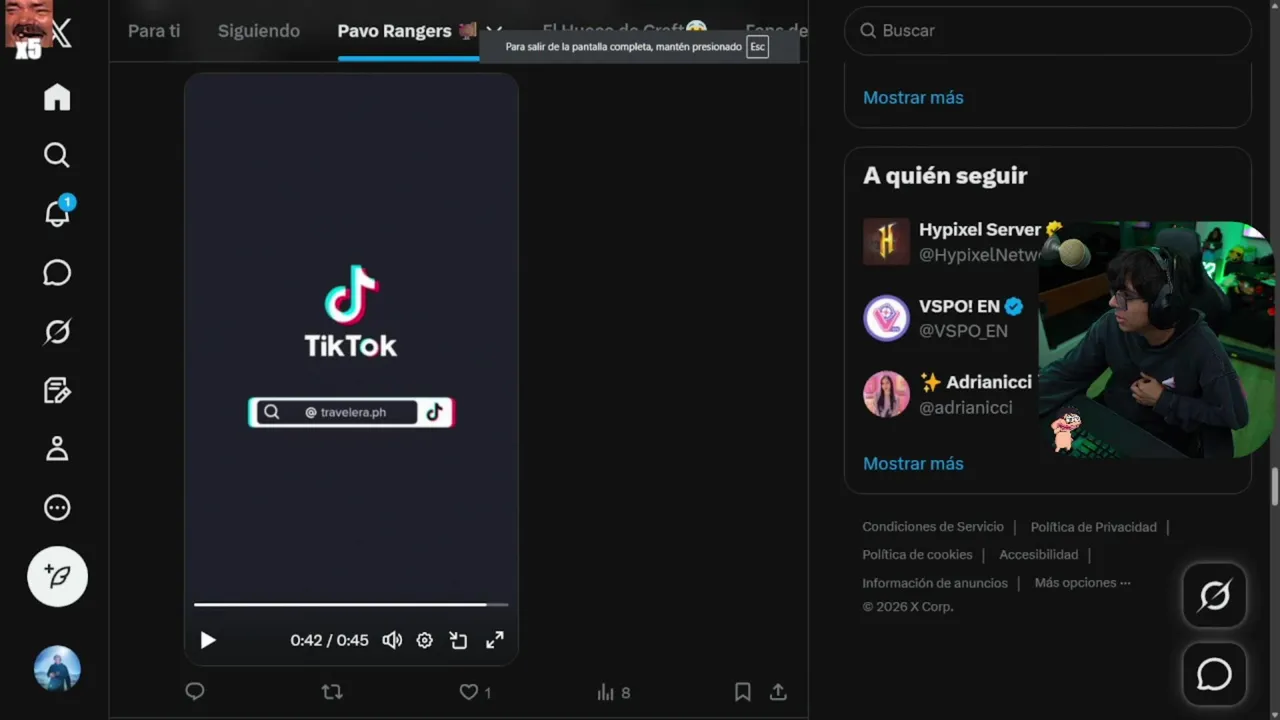1280x720 pixels.
Task: Switch to Siguiendo tab
Action: [259, 31]
